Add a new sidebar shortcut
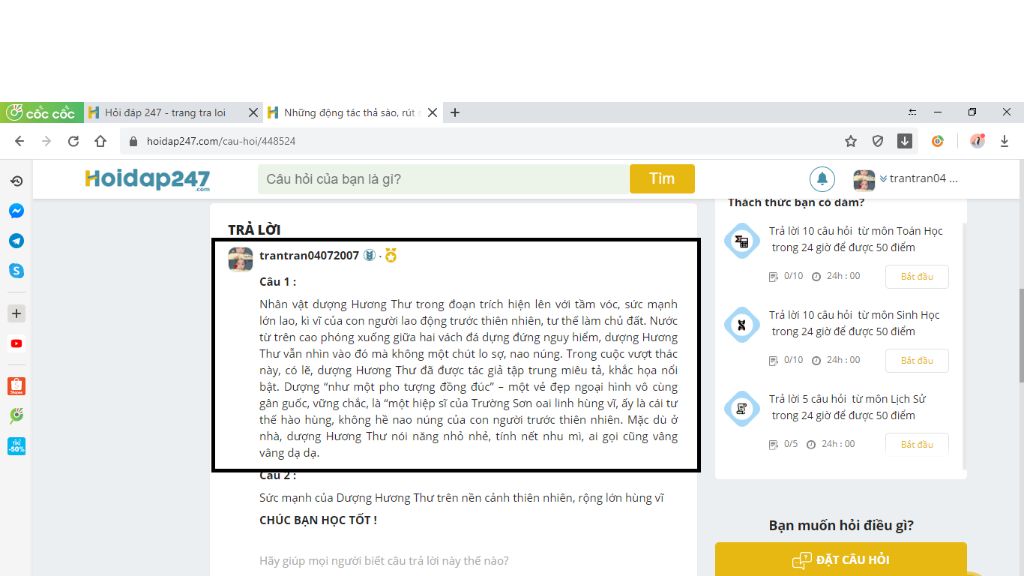 16,313
